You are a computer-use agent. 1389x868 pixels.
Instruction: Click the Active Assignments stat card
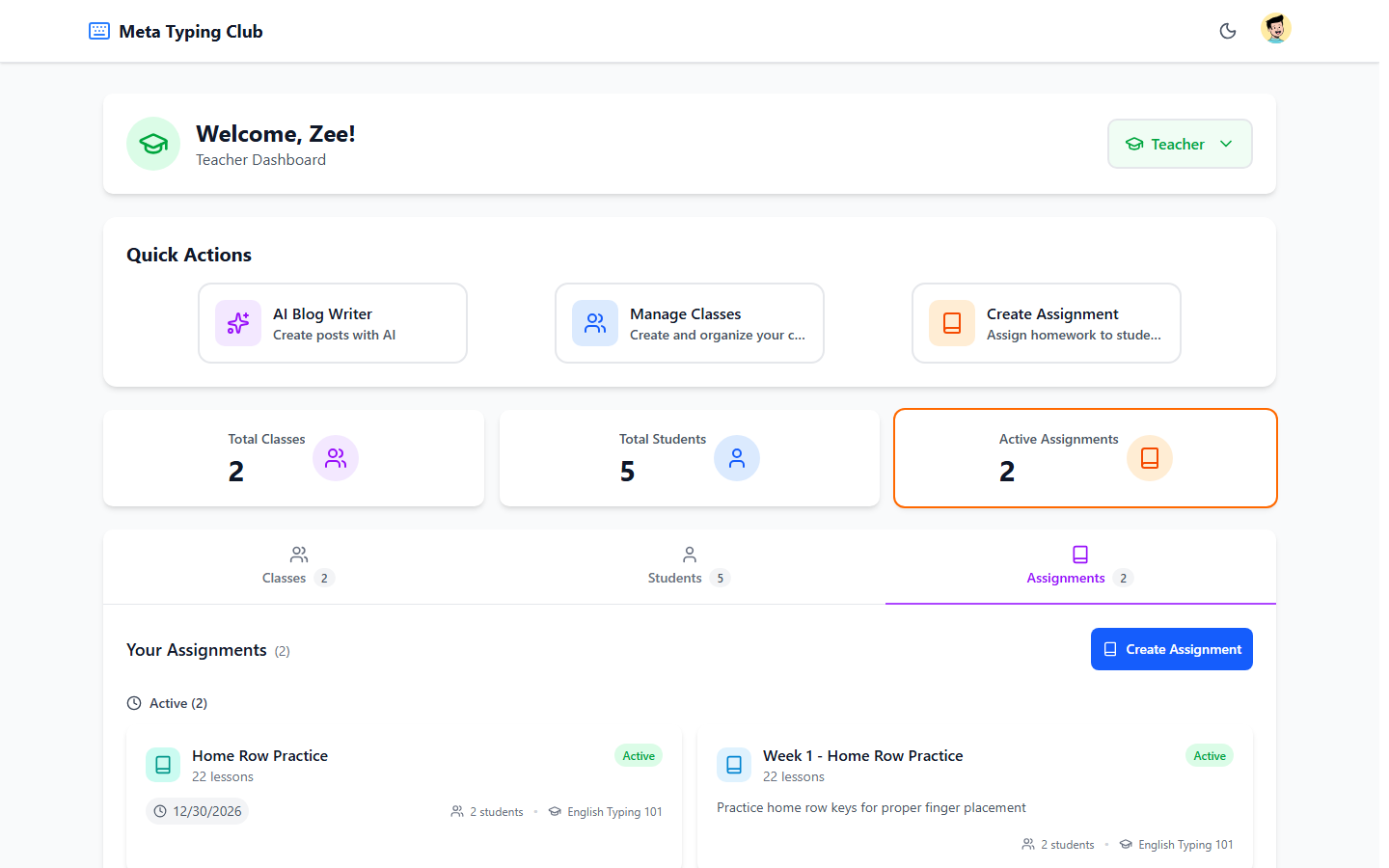(x=1085, y=458)
